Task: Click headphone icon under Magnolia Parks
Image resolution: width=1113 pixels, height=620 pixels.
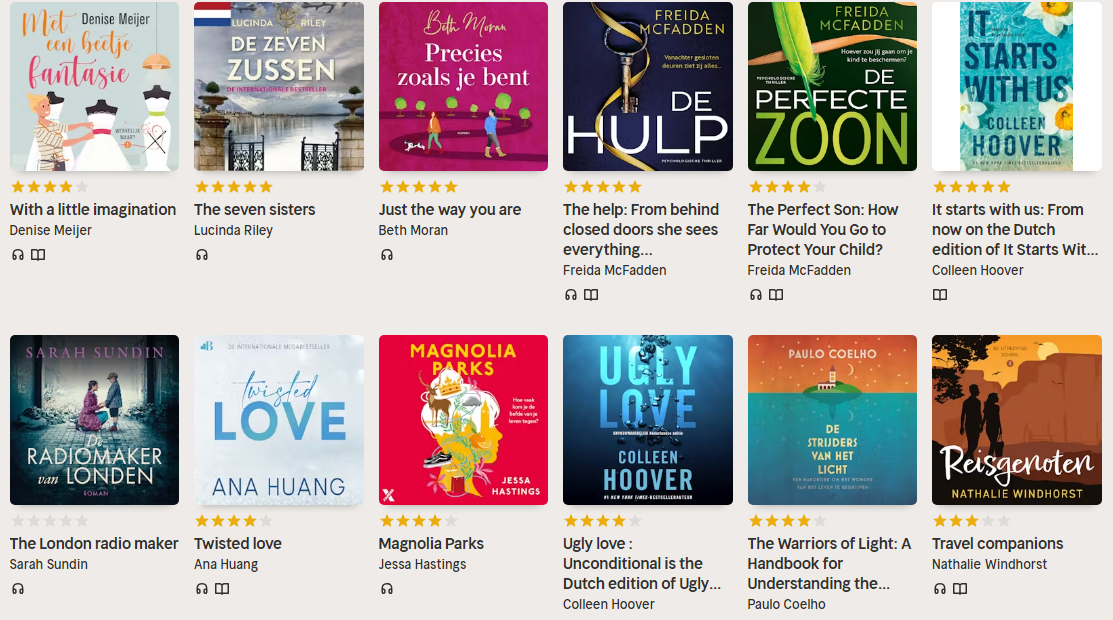Action: point(387,589)
